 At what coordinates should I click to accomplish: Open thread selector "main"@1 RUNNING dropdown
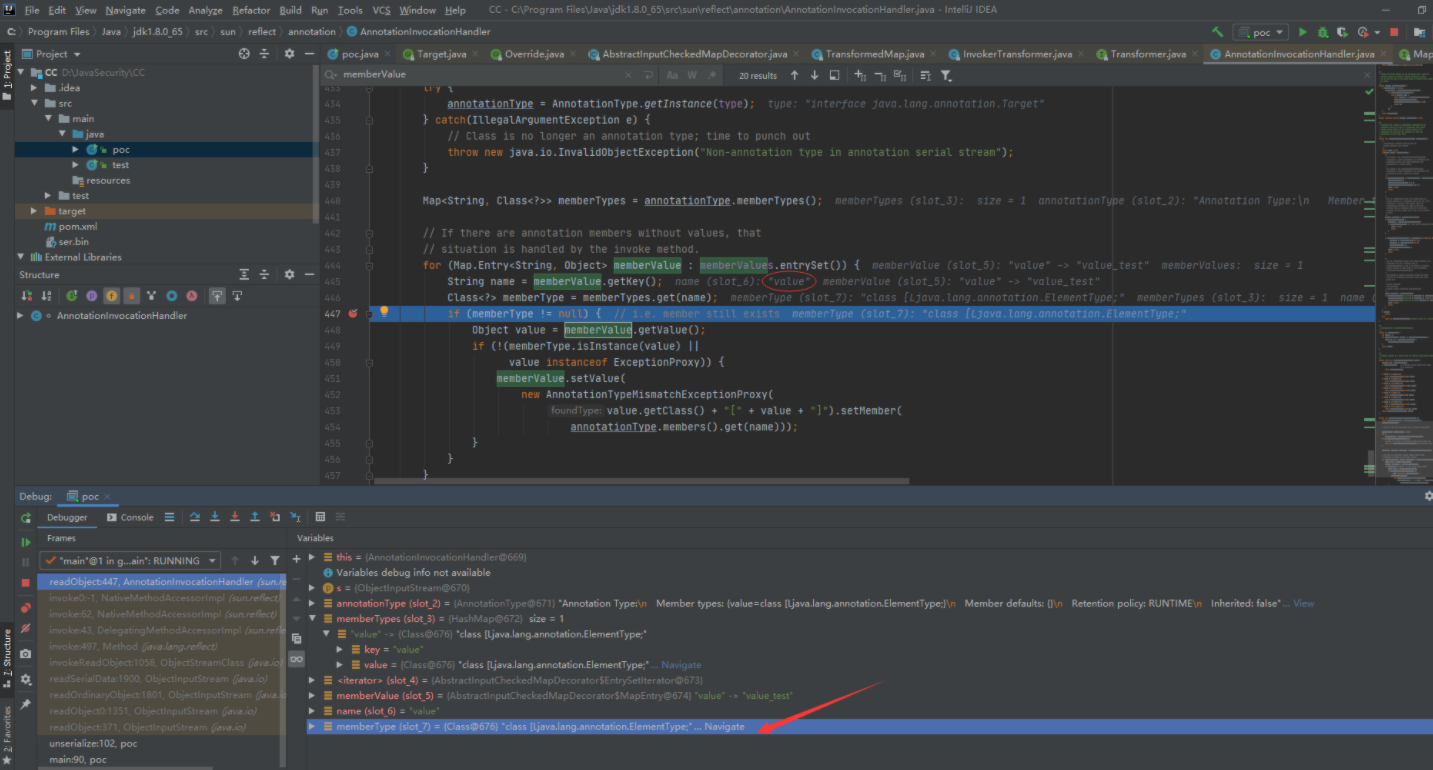point(132,560)
